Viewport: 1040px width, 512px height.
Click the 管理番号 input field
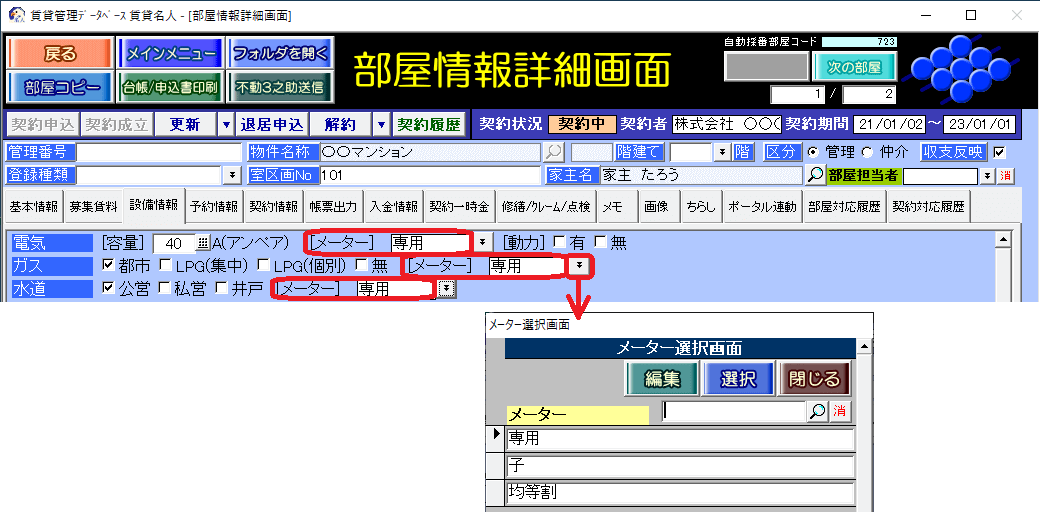[158, 152]
